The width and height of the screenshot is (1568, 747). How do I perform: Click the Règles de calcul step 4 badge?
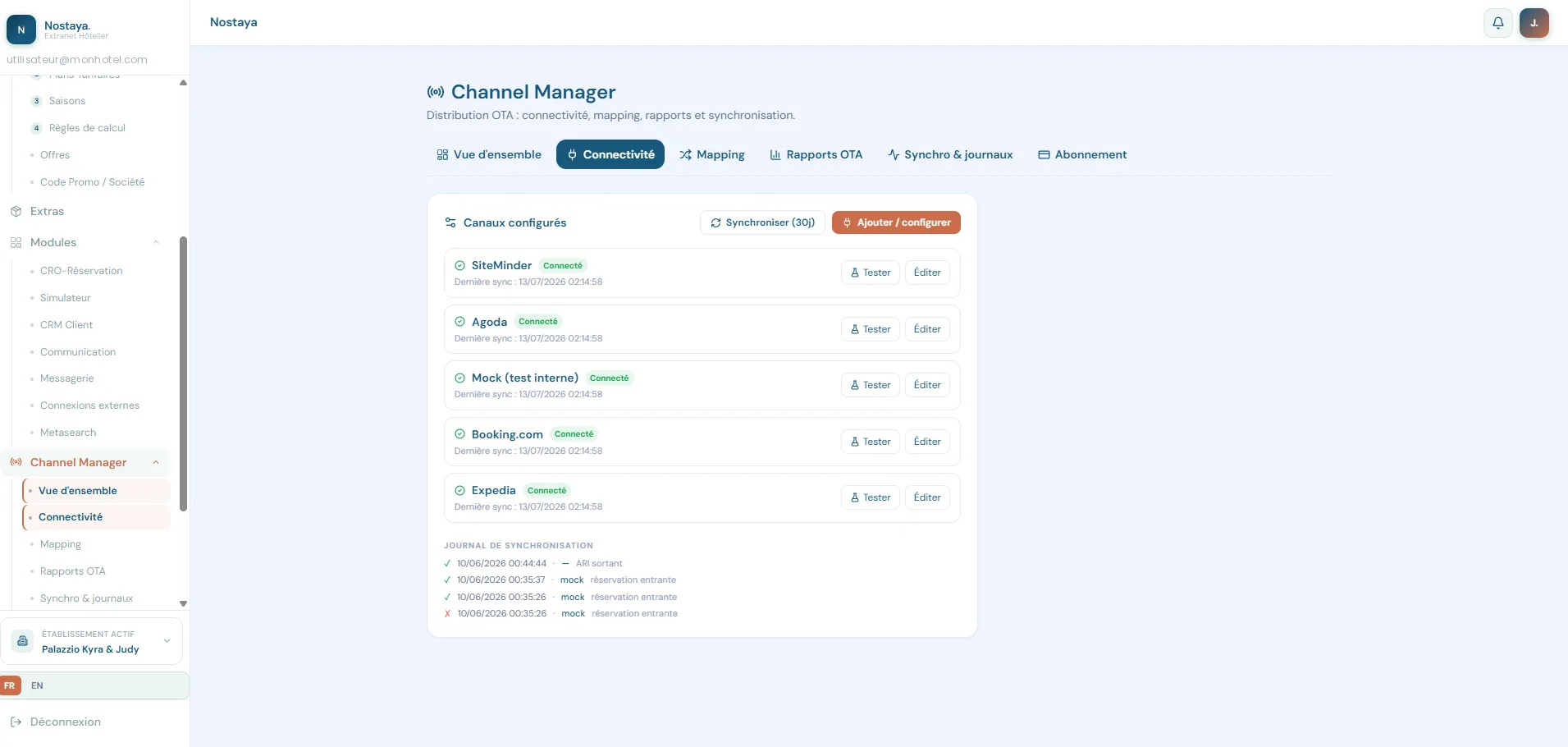pyautogui.click(x=36, y=128)
